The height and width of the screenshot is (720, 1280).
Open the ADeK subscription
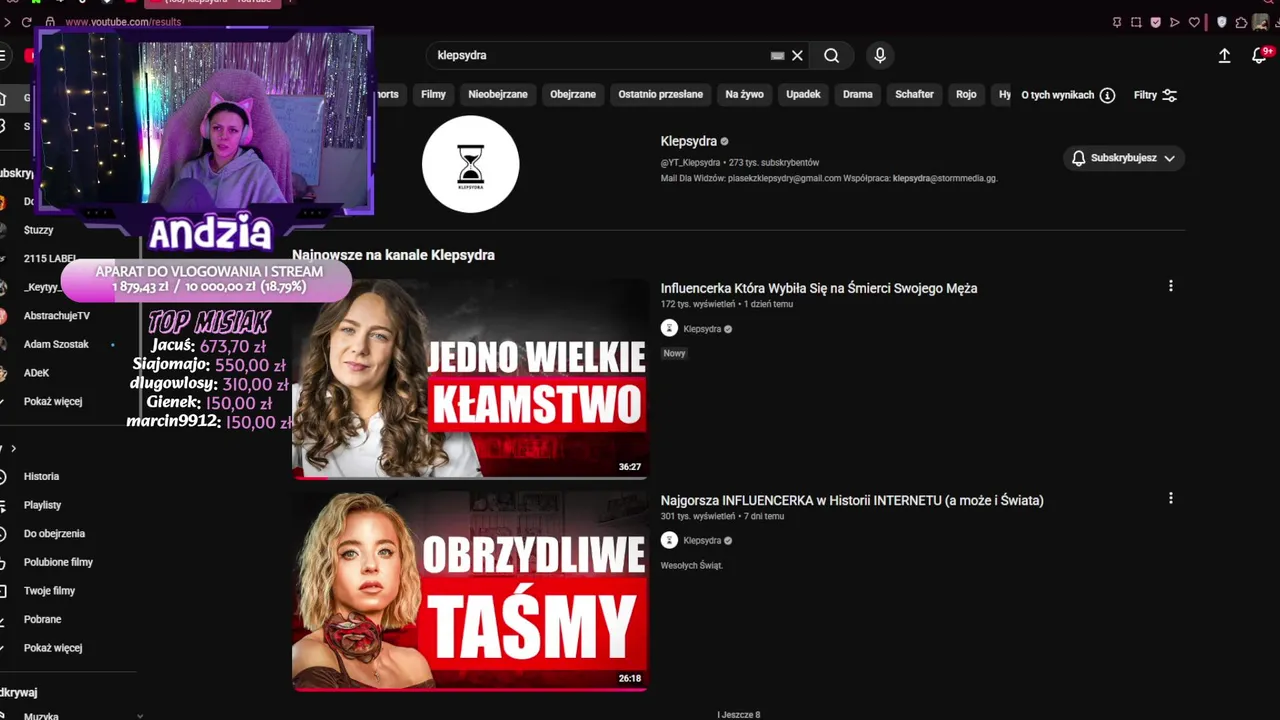point(36,373)
